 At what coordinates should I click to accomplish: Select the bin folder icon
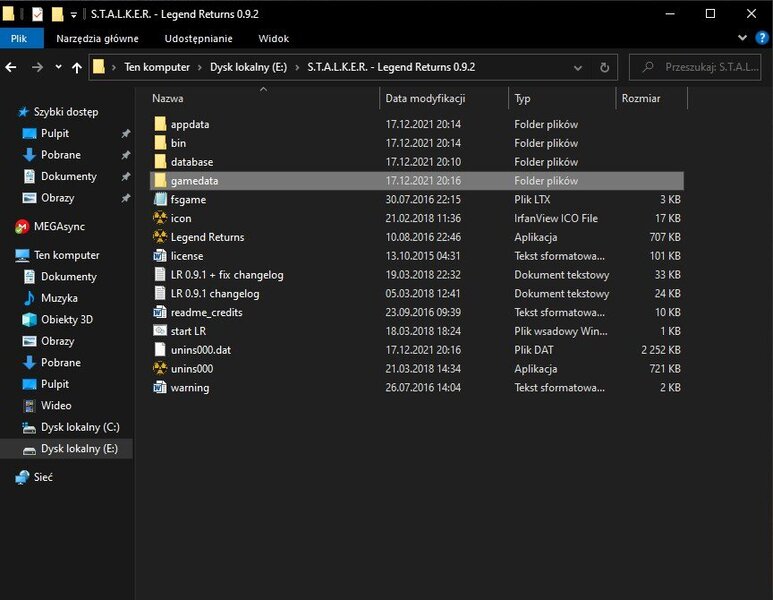click(x=160, y=143)
